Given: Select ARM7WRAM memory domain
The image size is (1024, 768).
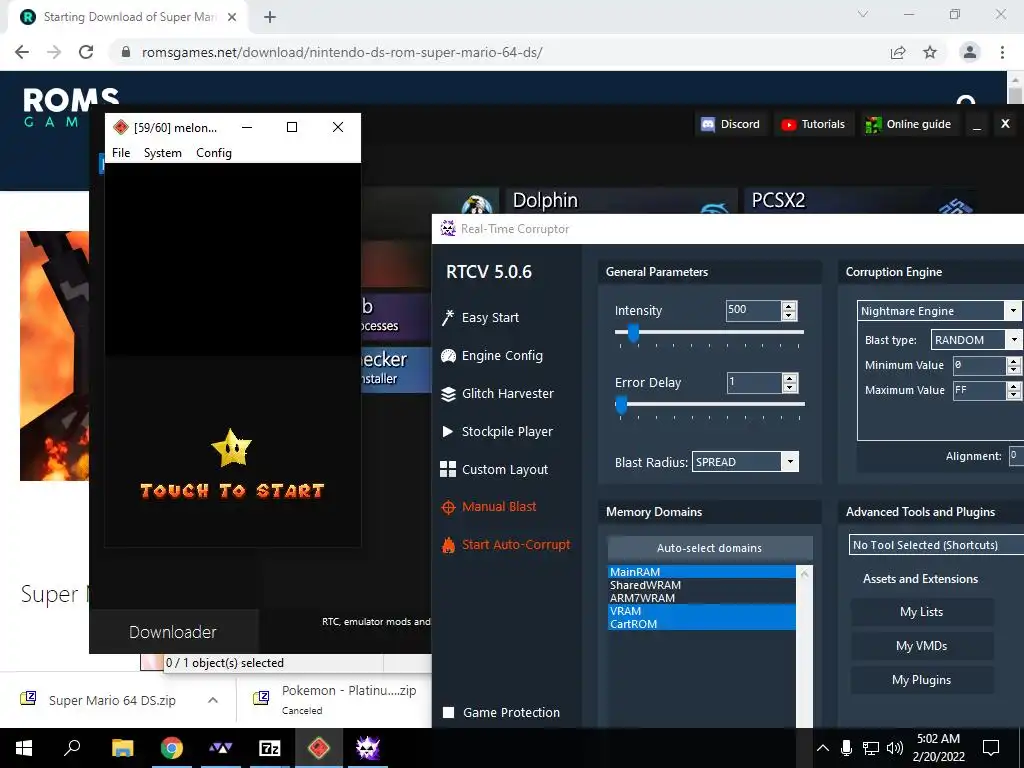Looking at the screenshot, I should (x=701, y=598).
